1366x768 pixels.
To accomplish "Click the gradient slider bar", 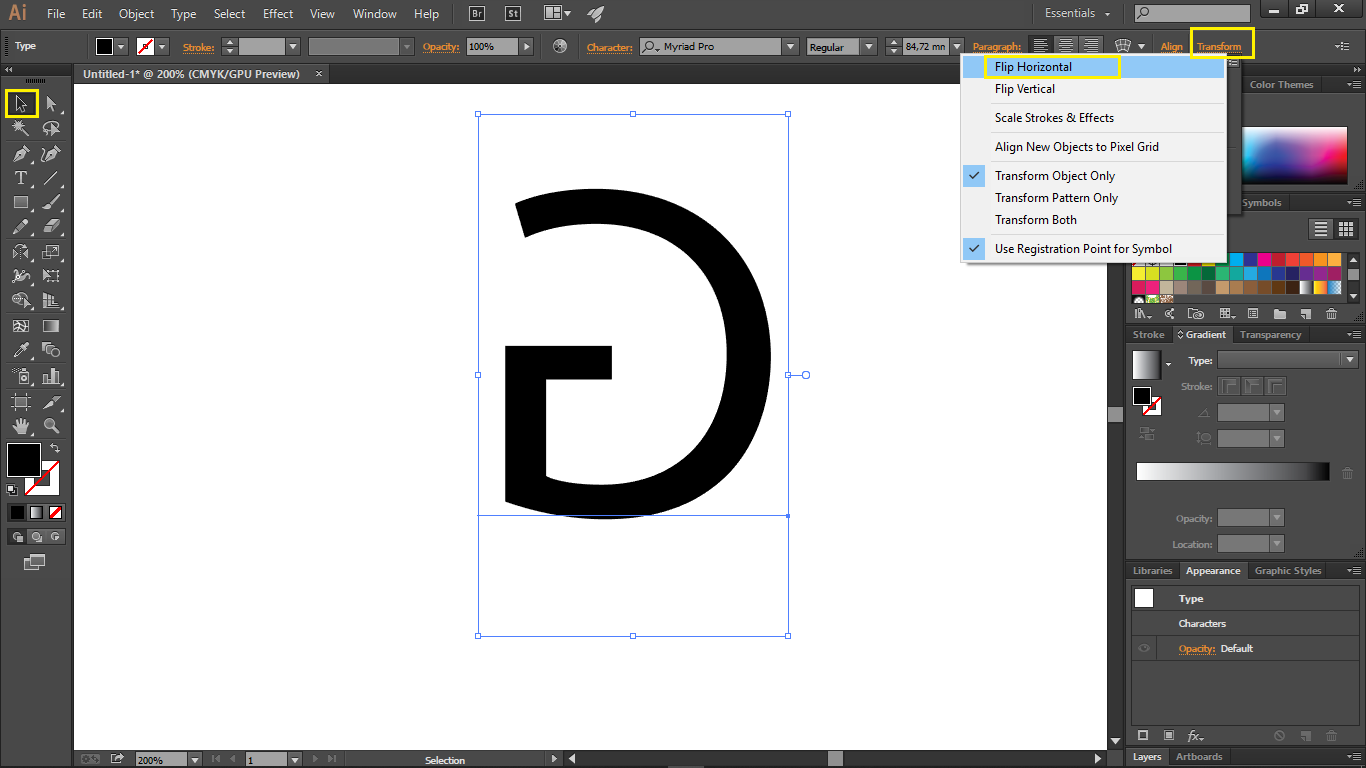I will click(x=1232, y=472).
